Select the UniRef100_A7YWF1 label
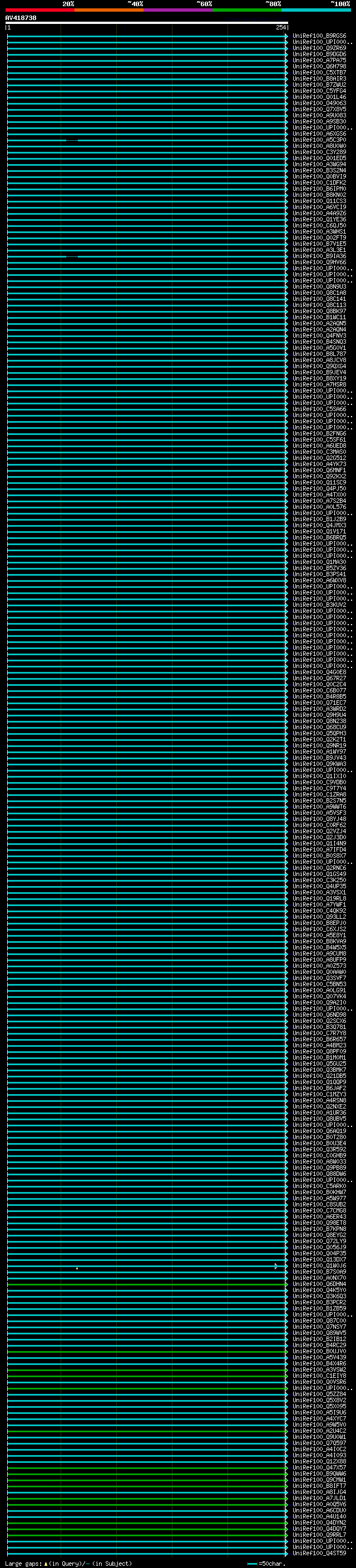 319,904
